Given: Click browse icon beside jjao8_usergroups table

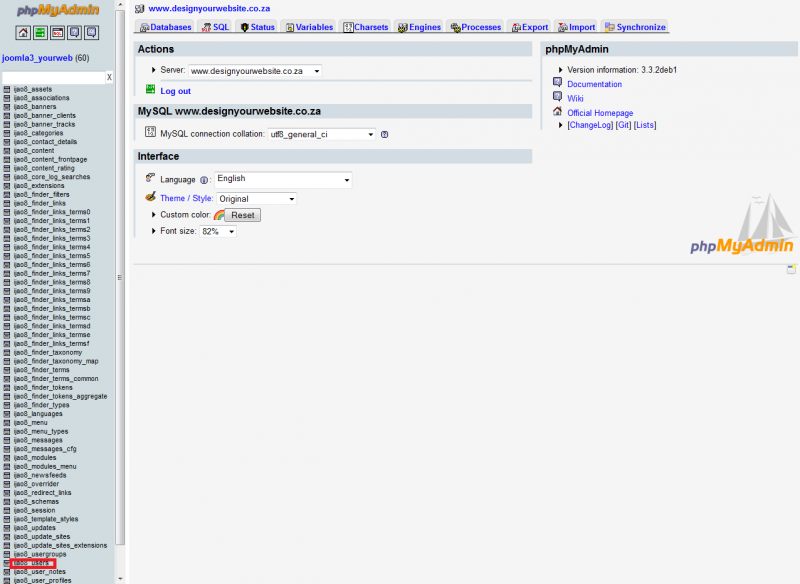Looking at the screenshot, I should (x=7, y=554).
